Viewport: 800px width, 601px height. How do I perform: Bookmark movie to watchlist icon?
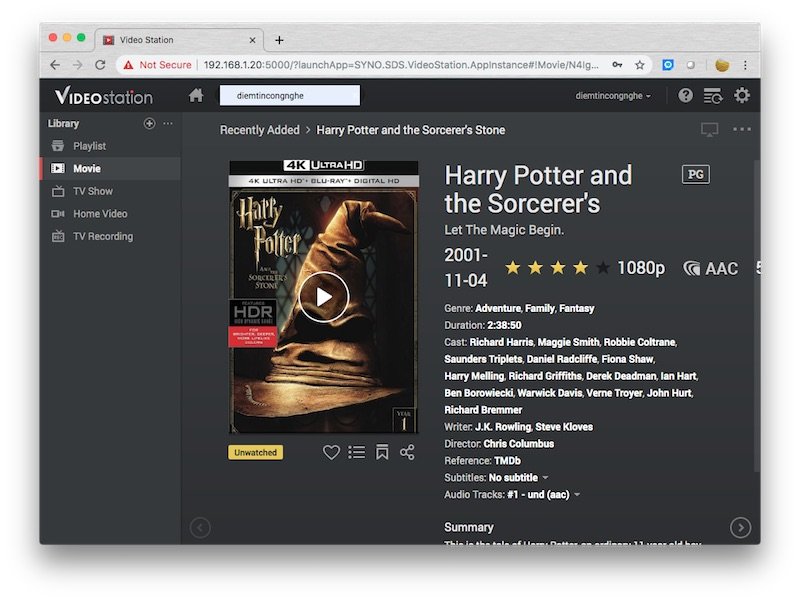pos(382,452)
